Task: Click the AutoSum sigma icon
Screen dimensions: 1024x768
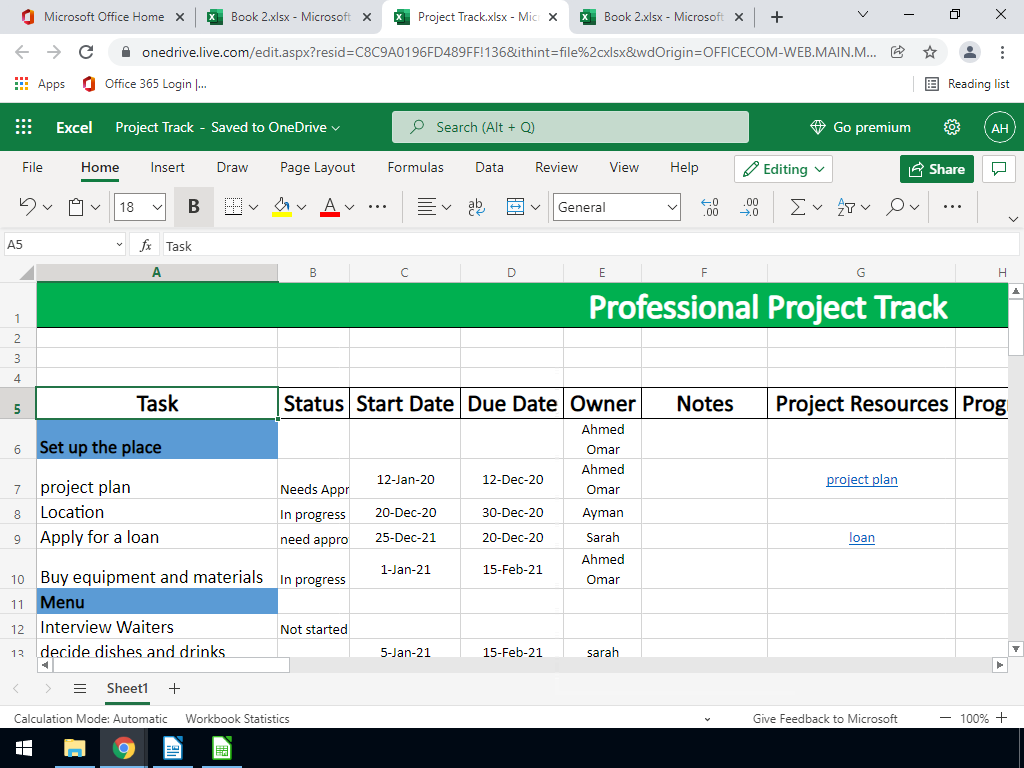Action: point(797,207)
